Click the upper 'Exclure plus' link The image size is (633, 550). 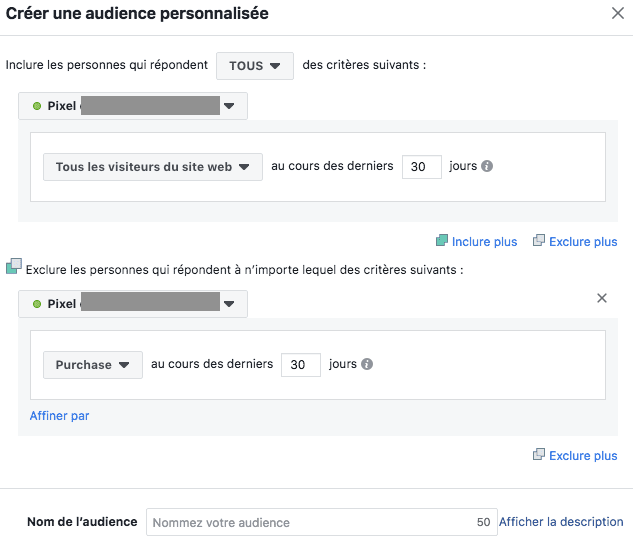(x=583, y=242)
